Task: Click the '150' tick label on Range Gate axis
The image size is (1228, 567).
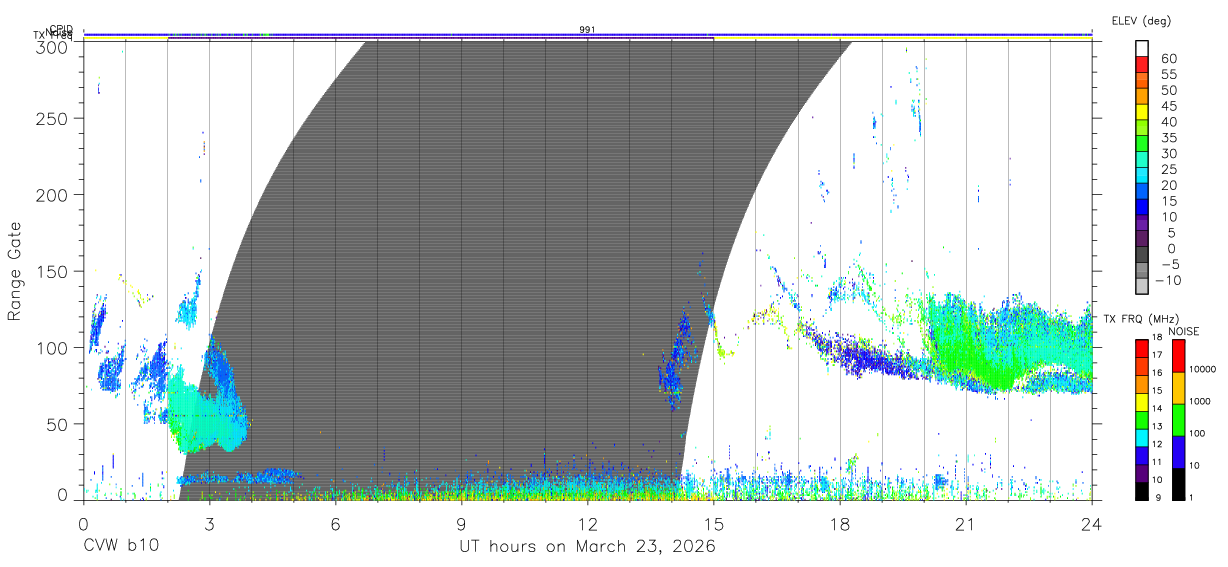Action: [x=53, y=271]
